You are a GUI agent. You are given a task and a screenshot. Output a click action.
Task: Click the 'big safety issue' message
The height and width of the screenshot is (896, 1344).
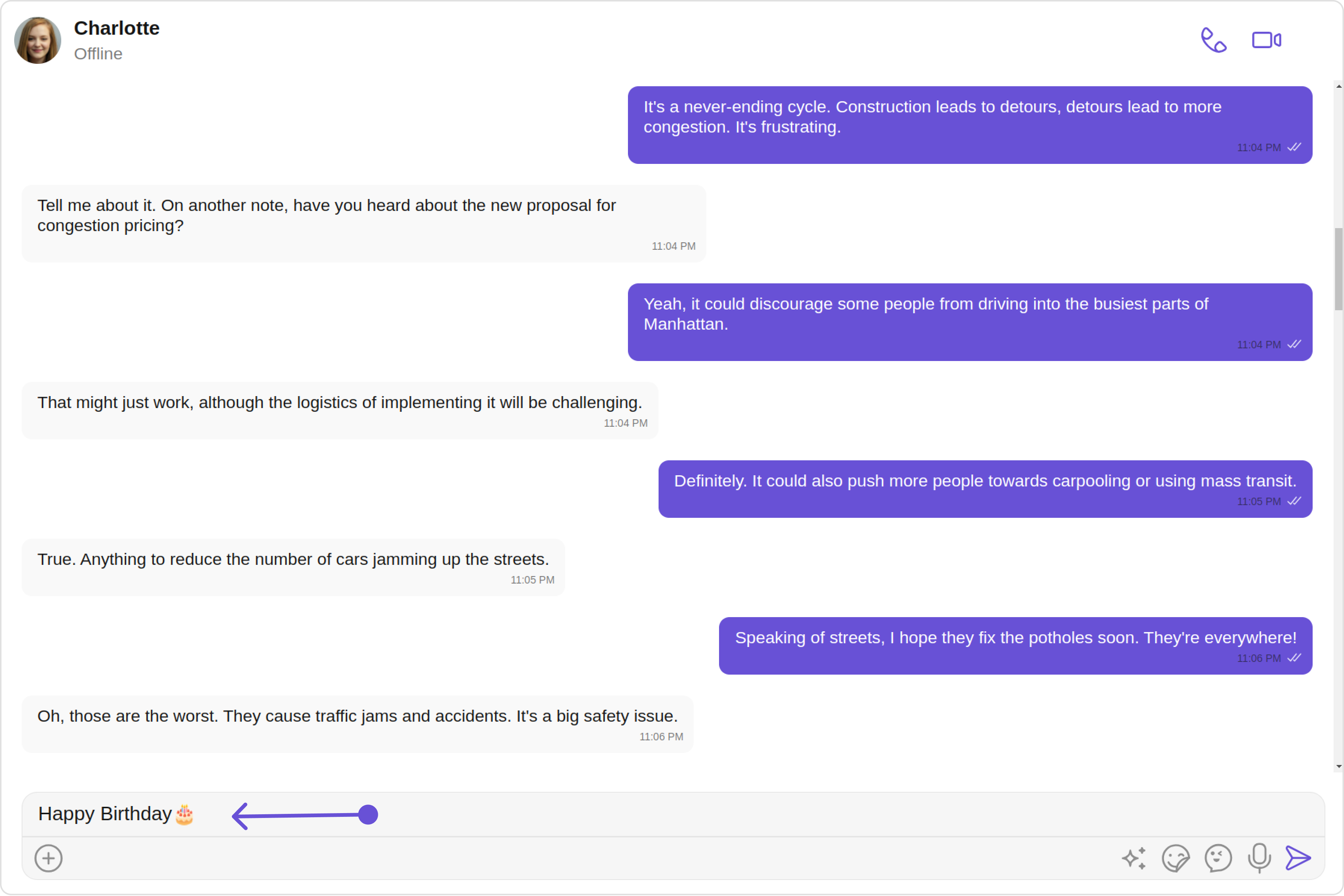pos(357,724)
